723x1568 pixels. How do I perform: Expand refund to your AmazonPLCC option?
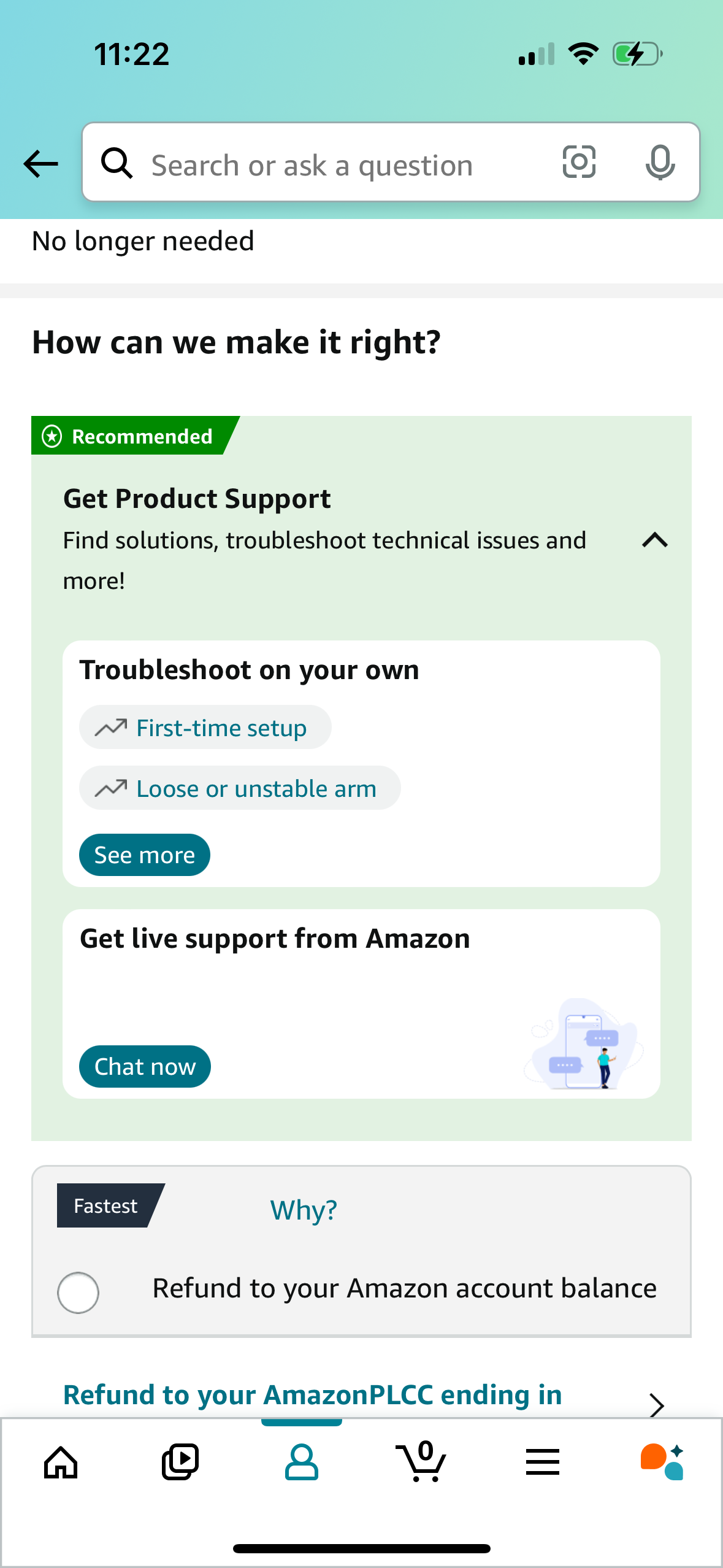[x=656, y=1405]
